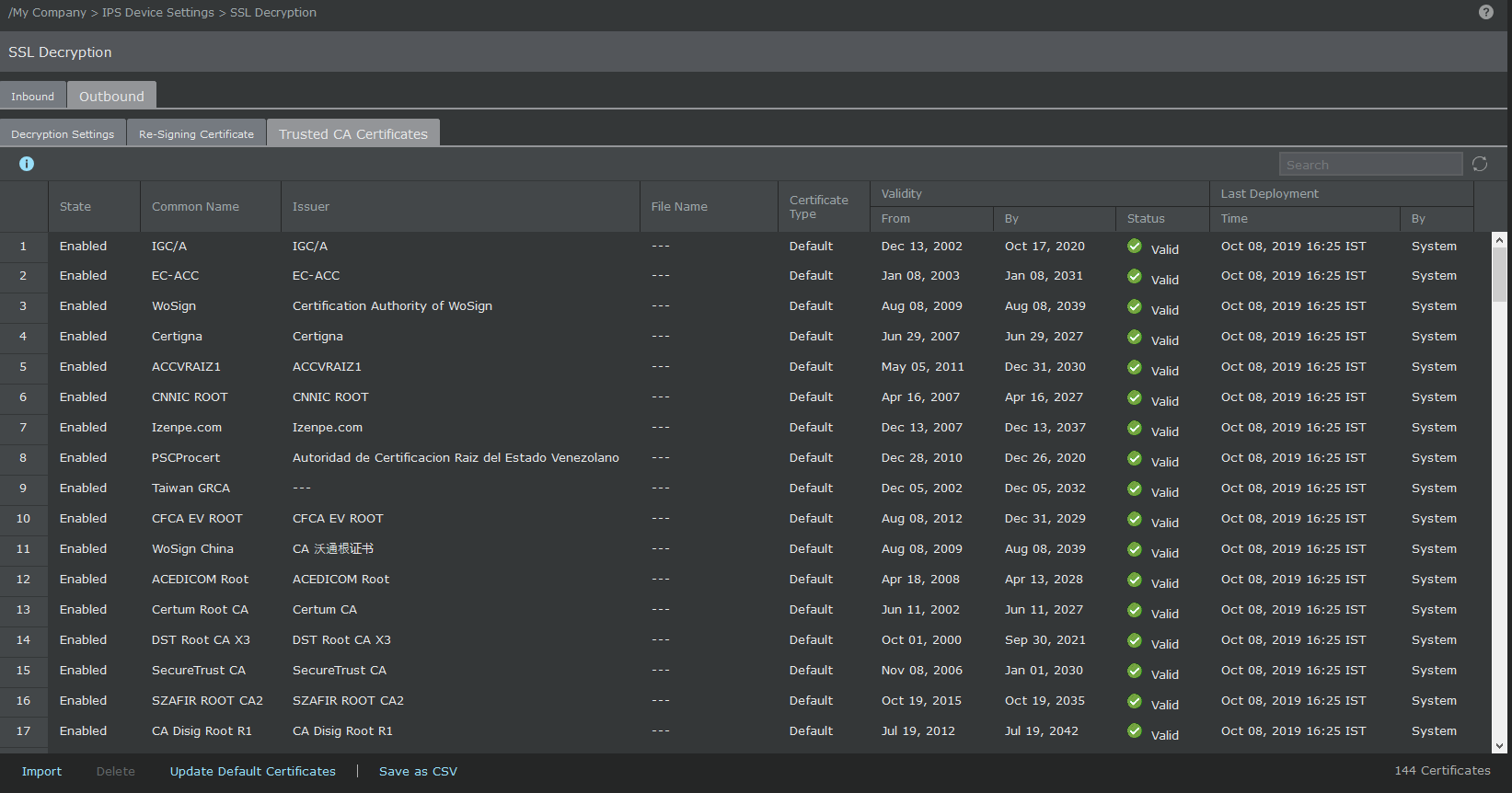This screenshot has width=1512, height=793.
Task: Click the green check icon for Certigna
Action: (x=1135, y=337)
